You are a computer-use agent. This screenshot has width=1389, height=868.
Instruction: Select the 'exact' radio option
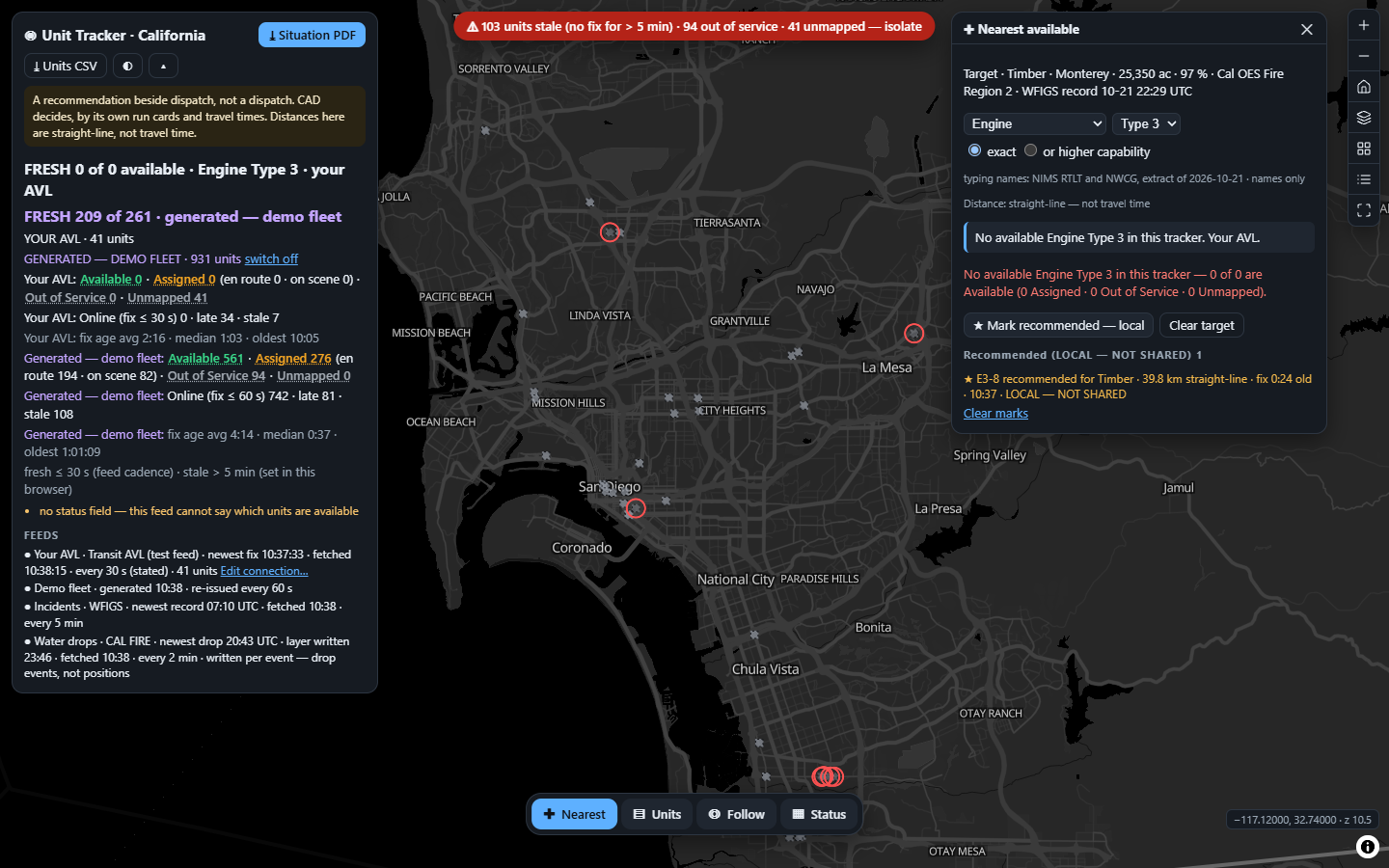[x=974, y=150]
